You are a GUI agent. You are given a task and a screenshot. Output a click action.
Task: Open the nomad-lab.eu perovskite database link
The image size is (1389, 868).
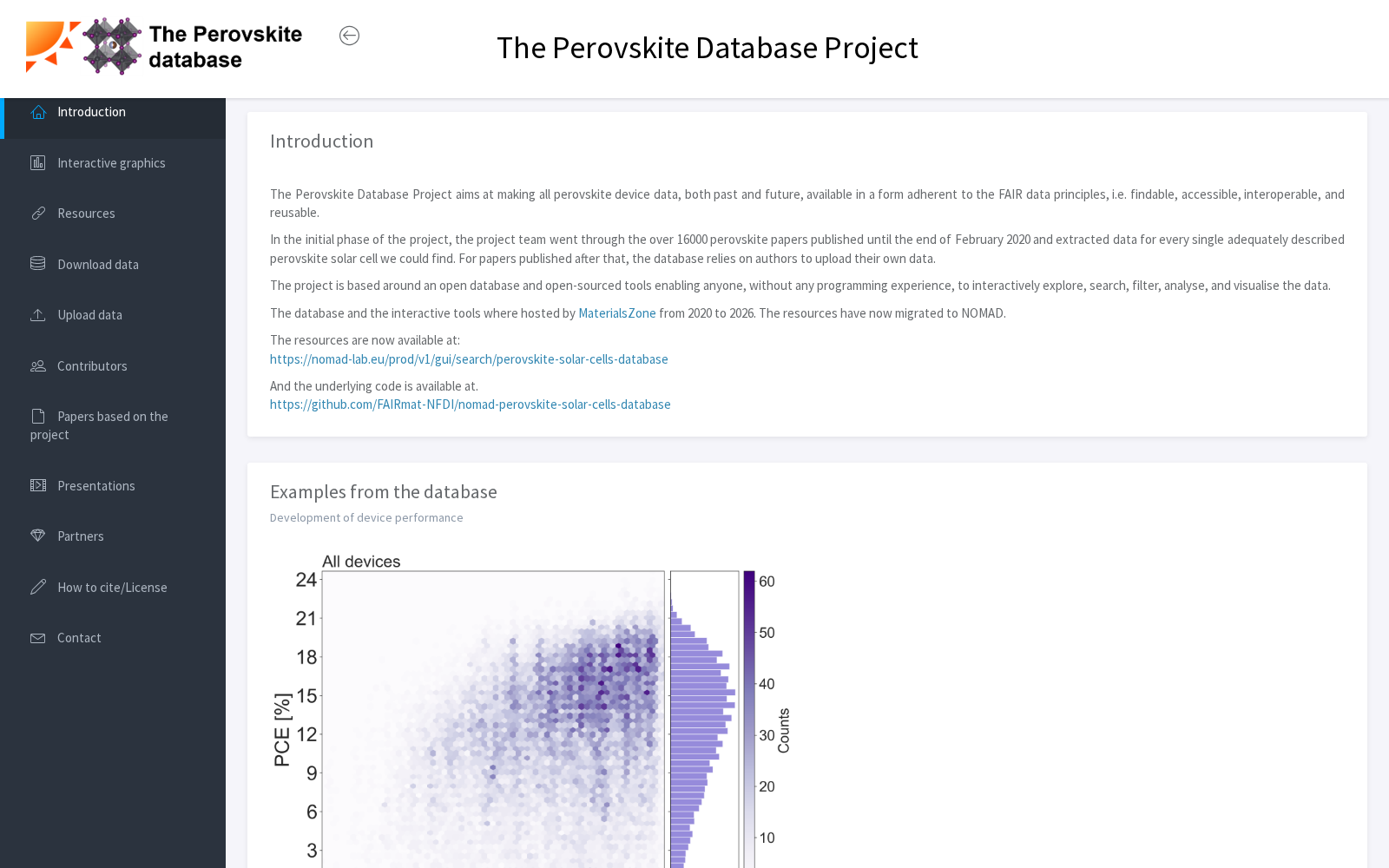(x=469, y=359)
